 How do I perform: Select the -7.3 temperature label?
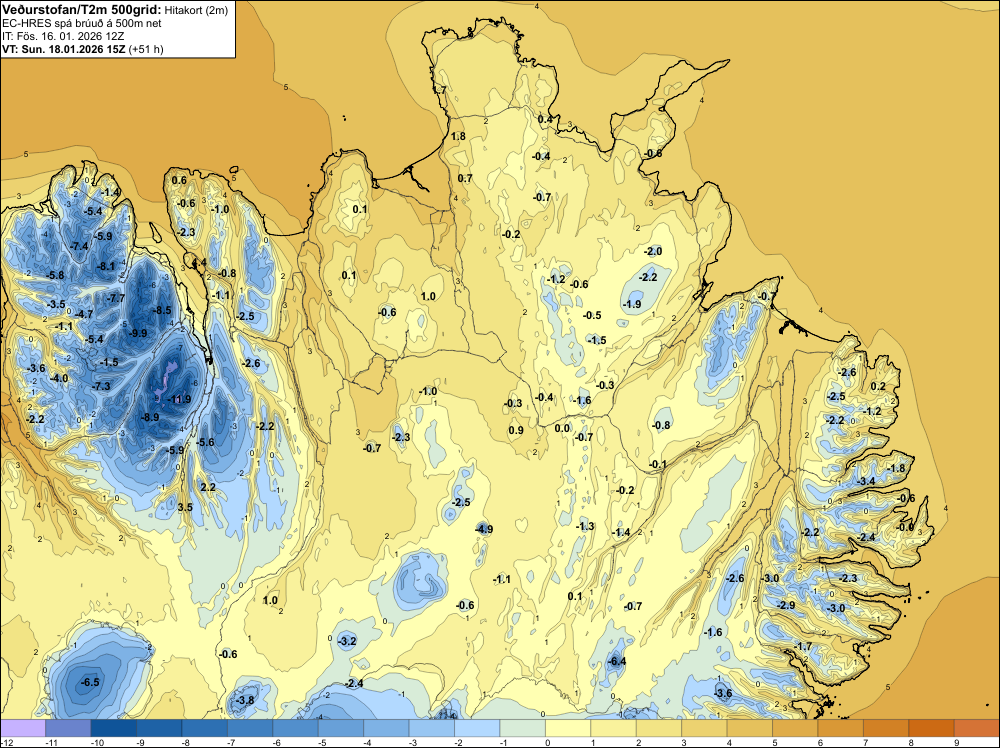coord(101,386)
